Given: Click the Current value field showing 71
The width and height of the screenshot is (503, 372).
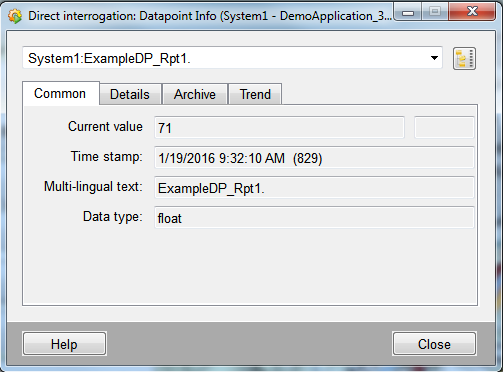Looking at the screenshot, I should [279, 127].
